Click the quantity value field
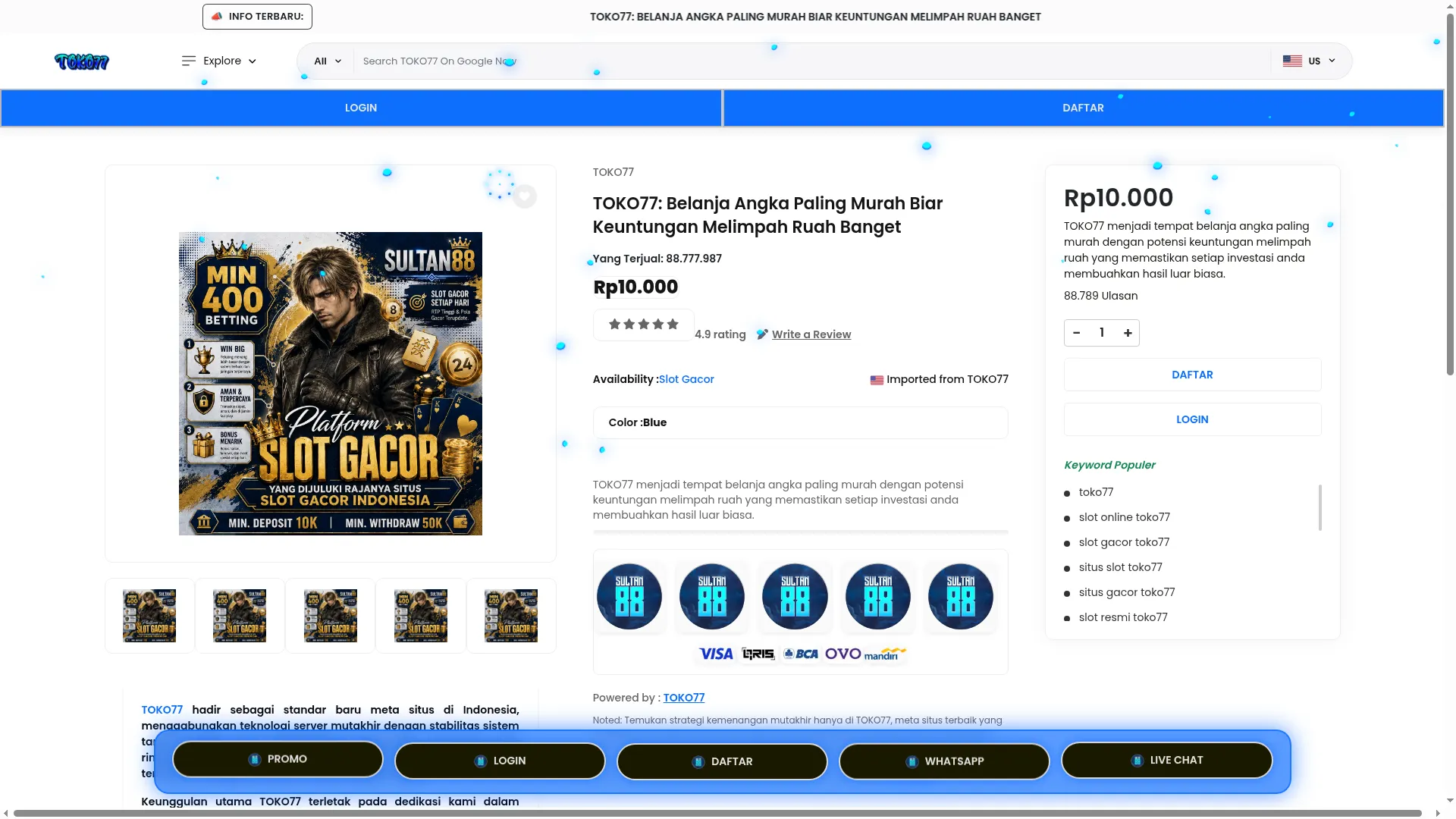 (1102, 333)
